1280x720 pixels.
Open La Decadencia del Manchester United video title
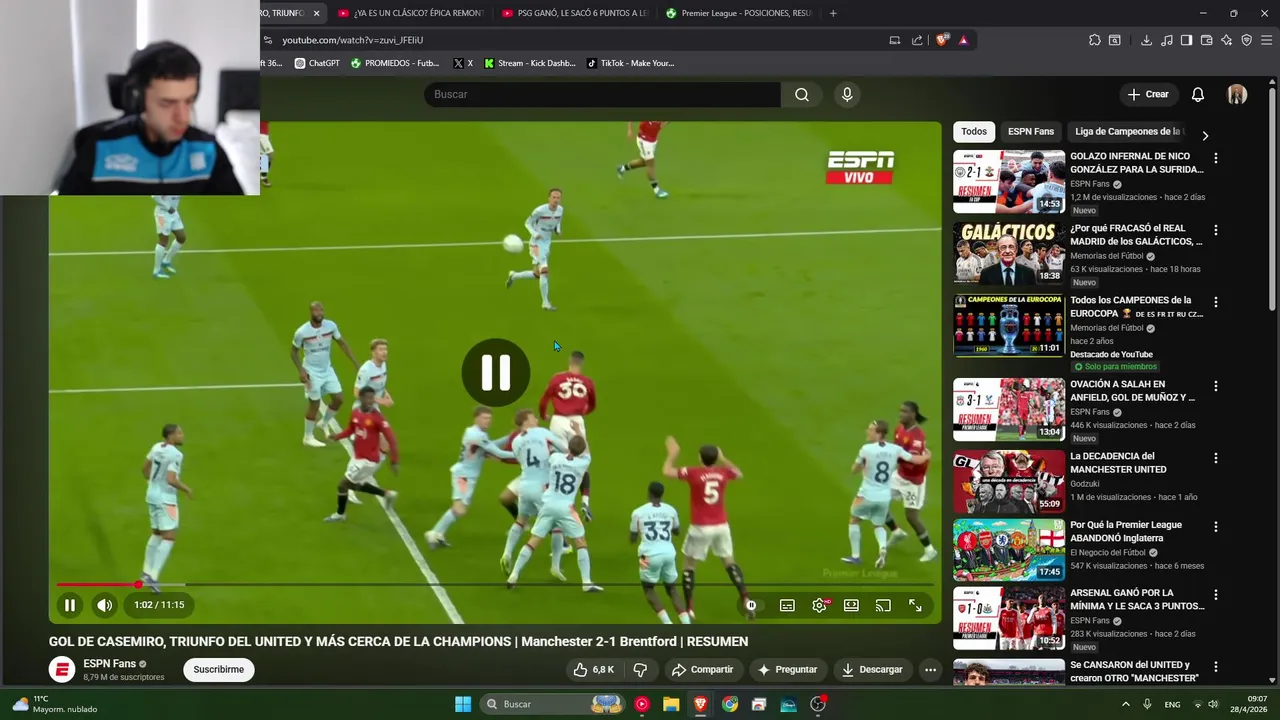click(1118, 463)
